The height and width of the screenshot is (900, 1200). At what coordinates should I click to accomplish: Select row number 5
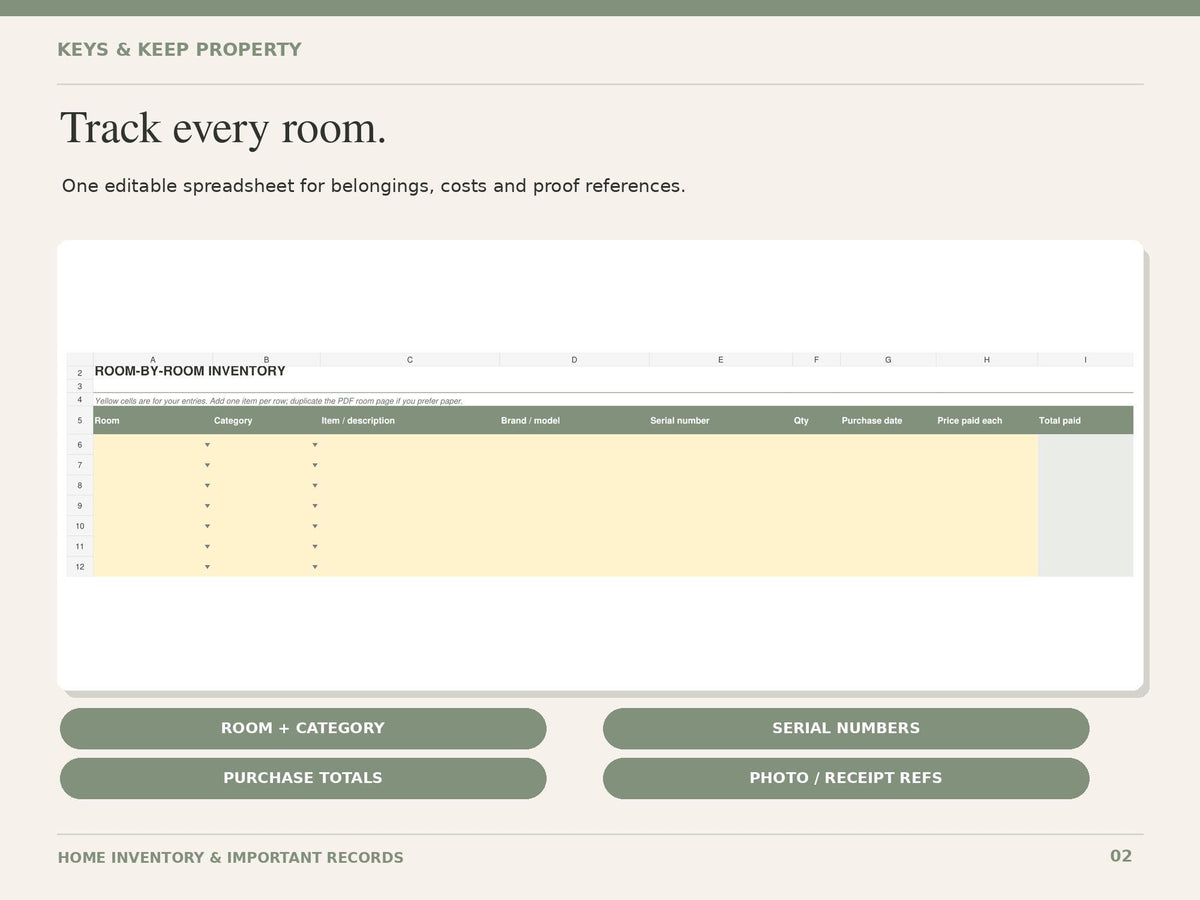tap(80, 420)
